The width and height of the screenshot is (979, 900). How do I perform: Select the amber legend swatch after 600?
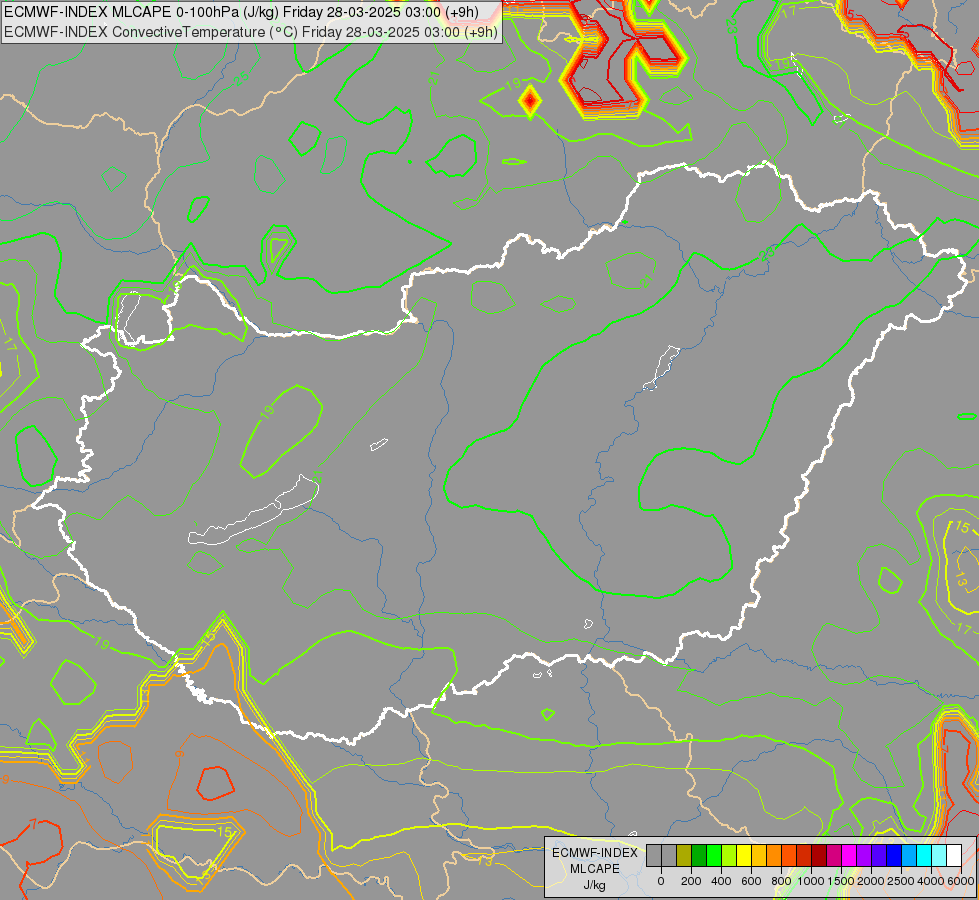point(759,855)
